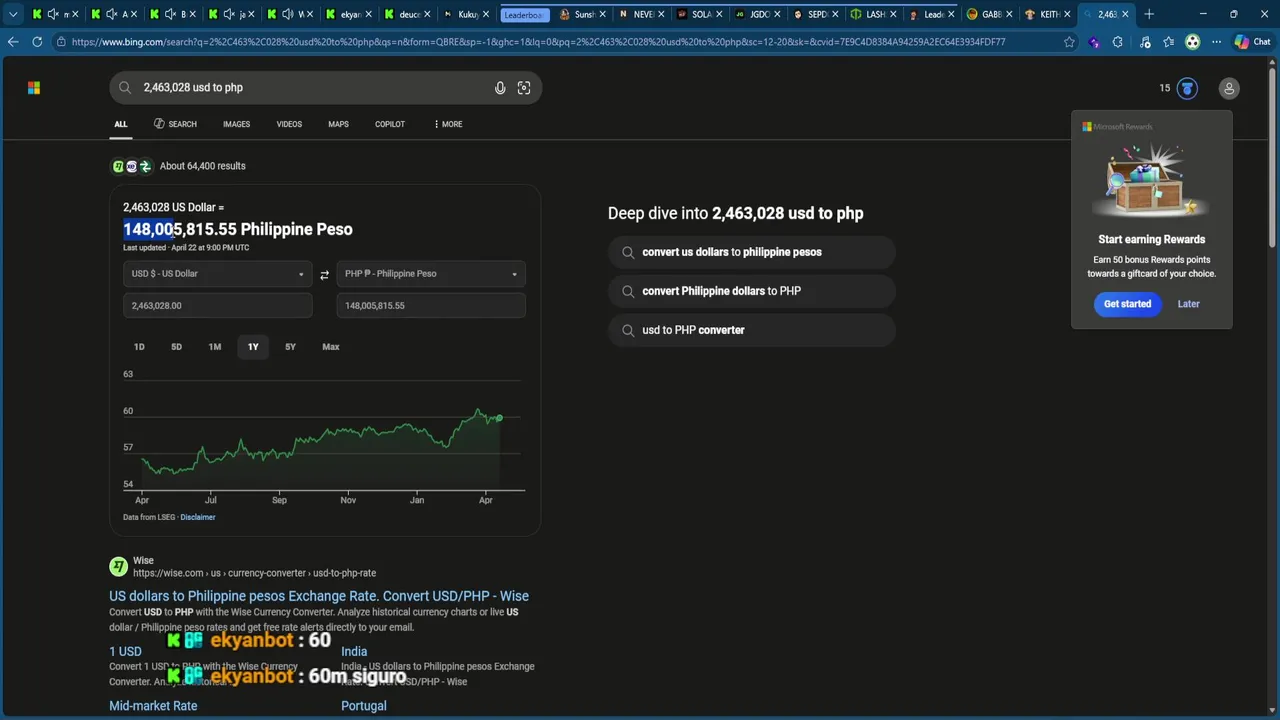This screenshot has width=1280, height=720.
Task: Swap currencies with the exchange arrows icon
Action: pos(324,275)
